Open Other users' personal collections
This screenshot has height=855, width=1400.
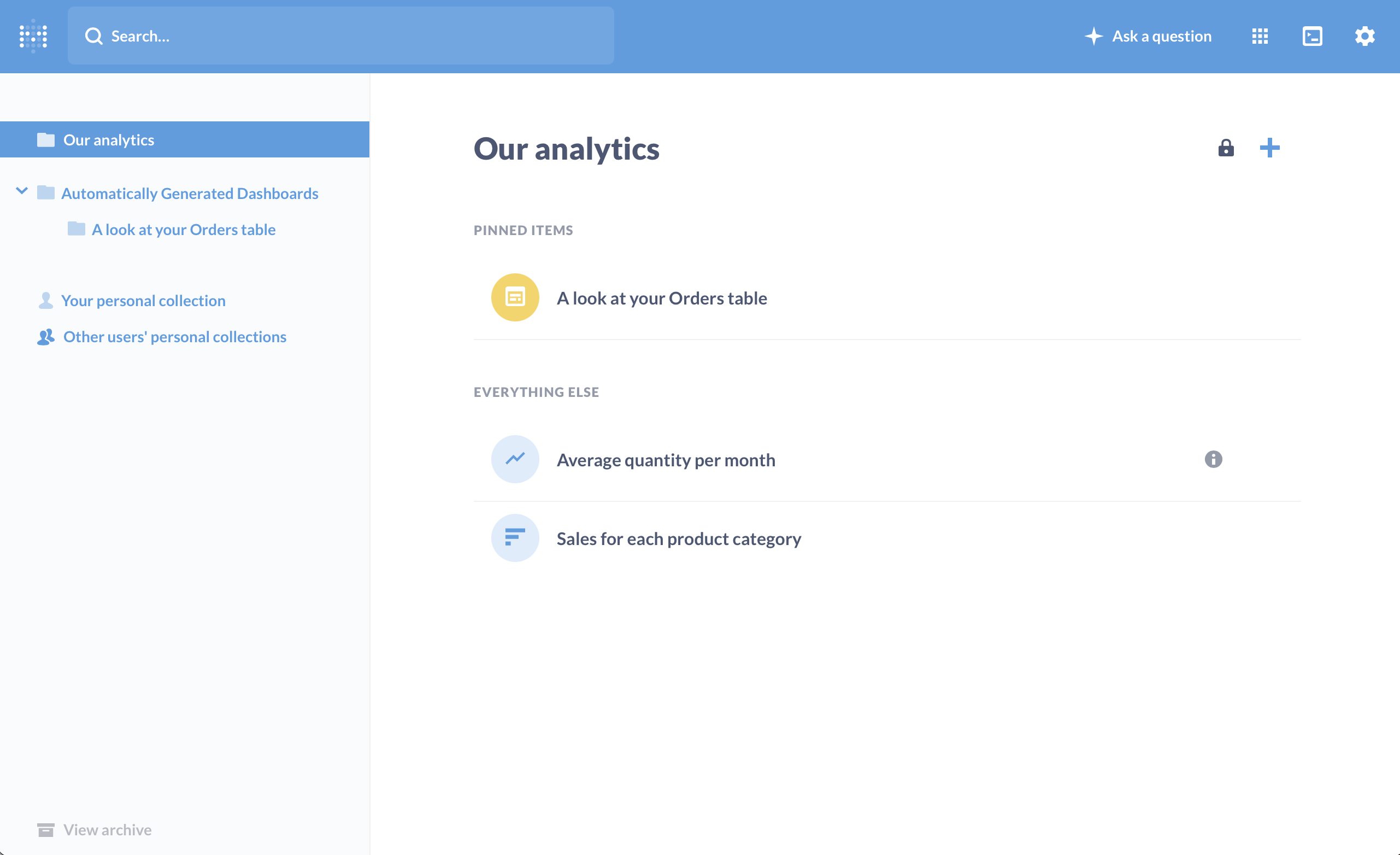174,337
